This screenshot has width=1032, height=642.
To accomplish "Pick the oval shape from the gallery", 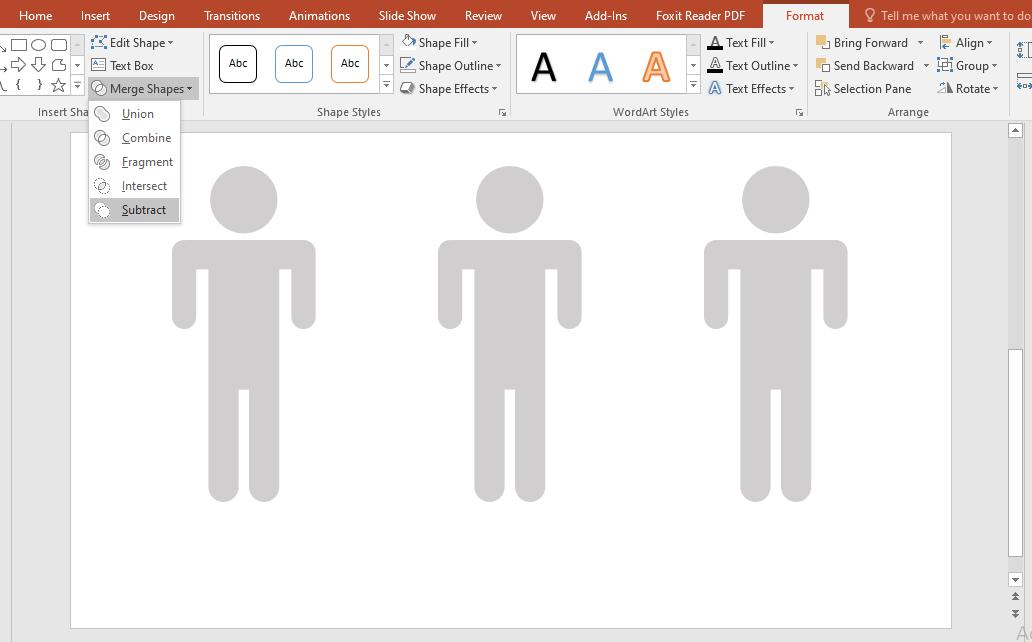I will tap(38, 45).
